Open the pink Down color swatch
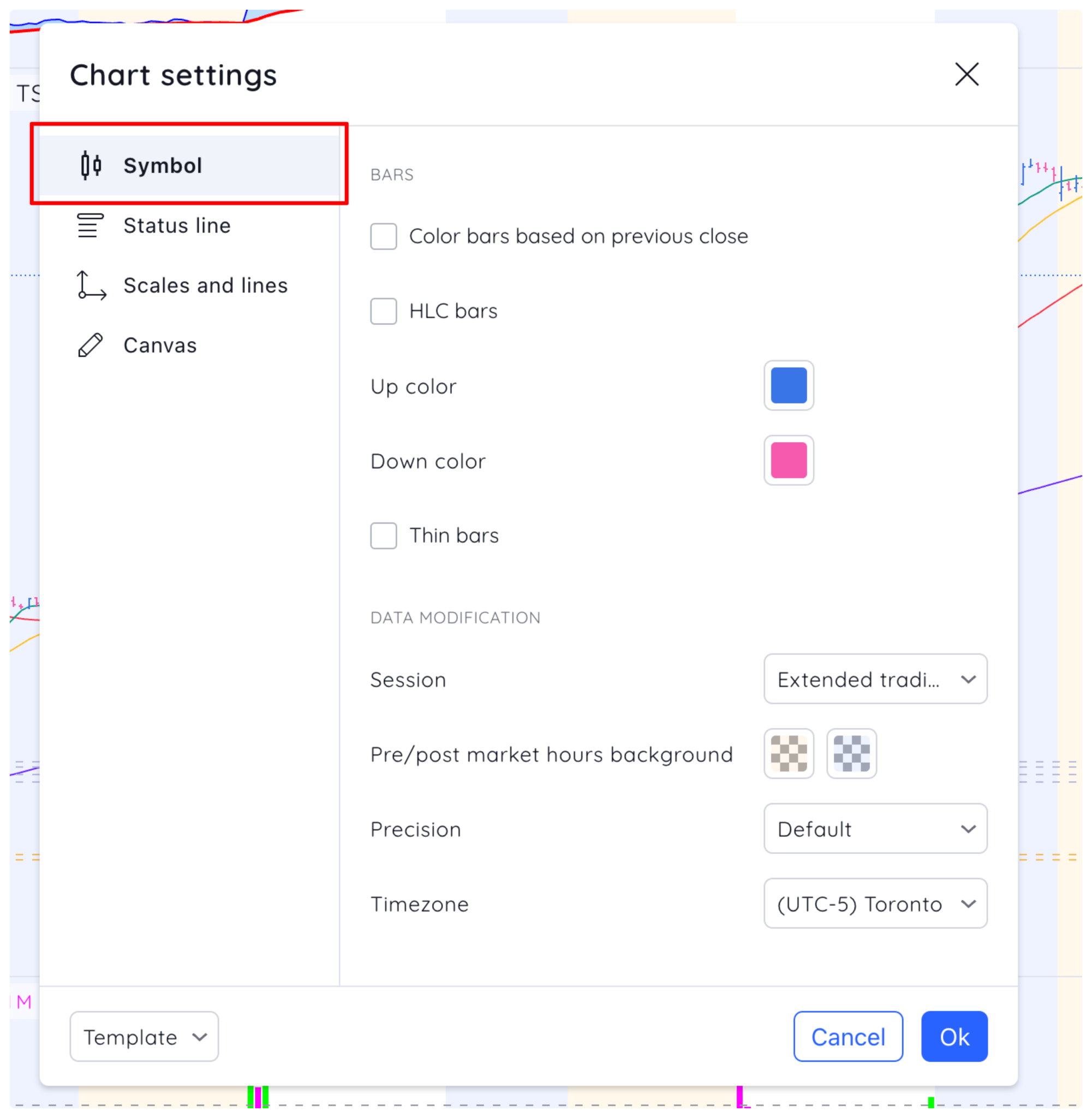Screen dimensions: 1092x1118 pyautogui.click(x=789, y=460)
